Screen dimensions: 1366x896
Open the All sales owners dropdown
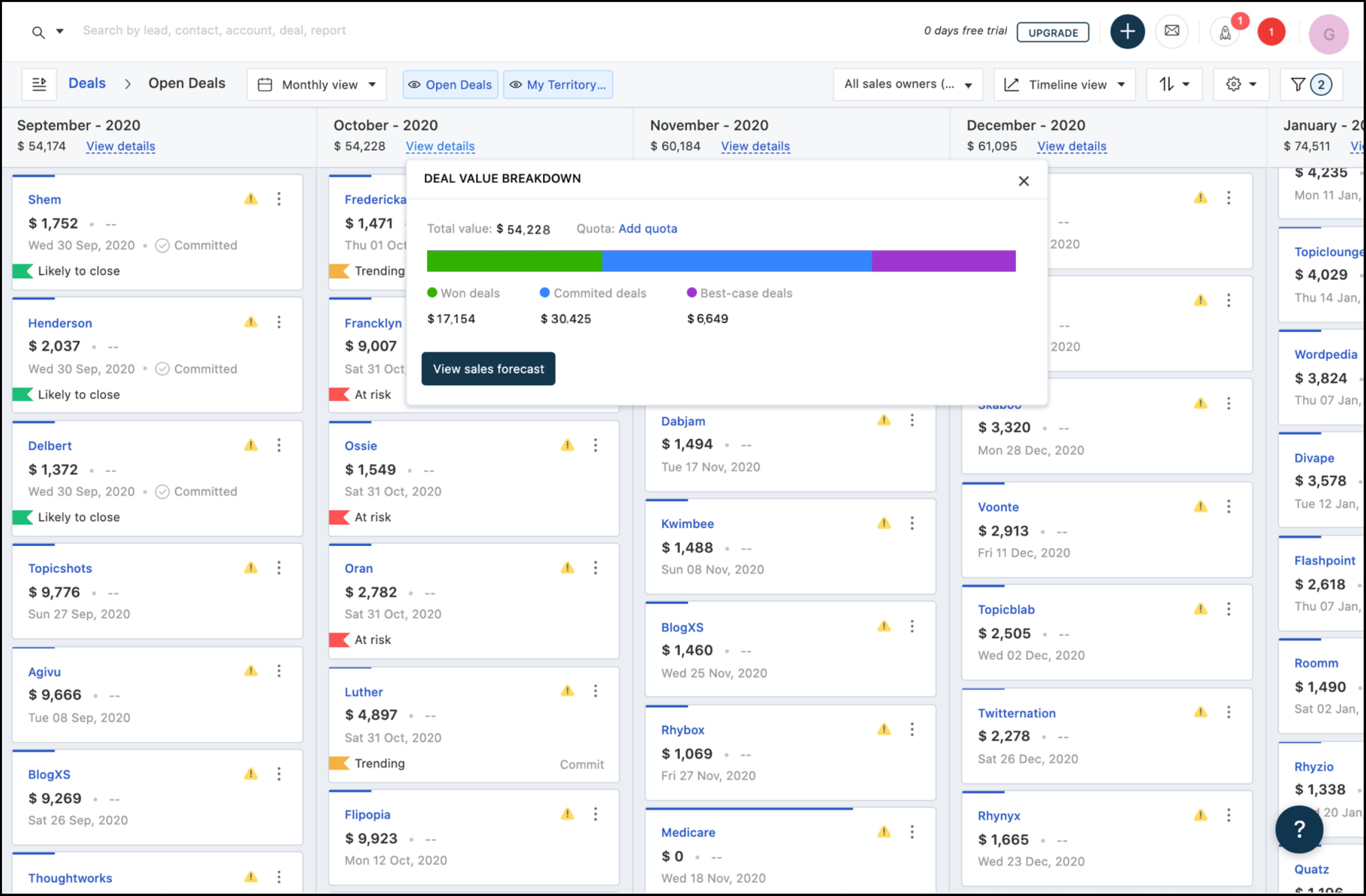pyautogui.click(x=907, y=84)
